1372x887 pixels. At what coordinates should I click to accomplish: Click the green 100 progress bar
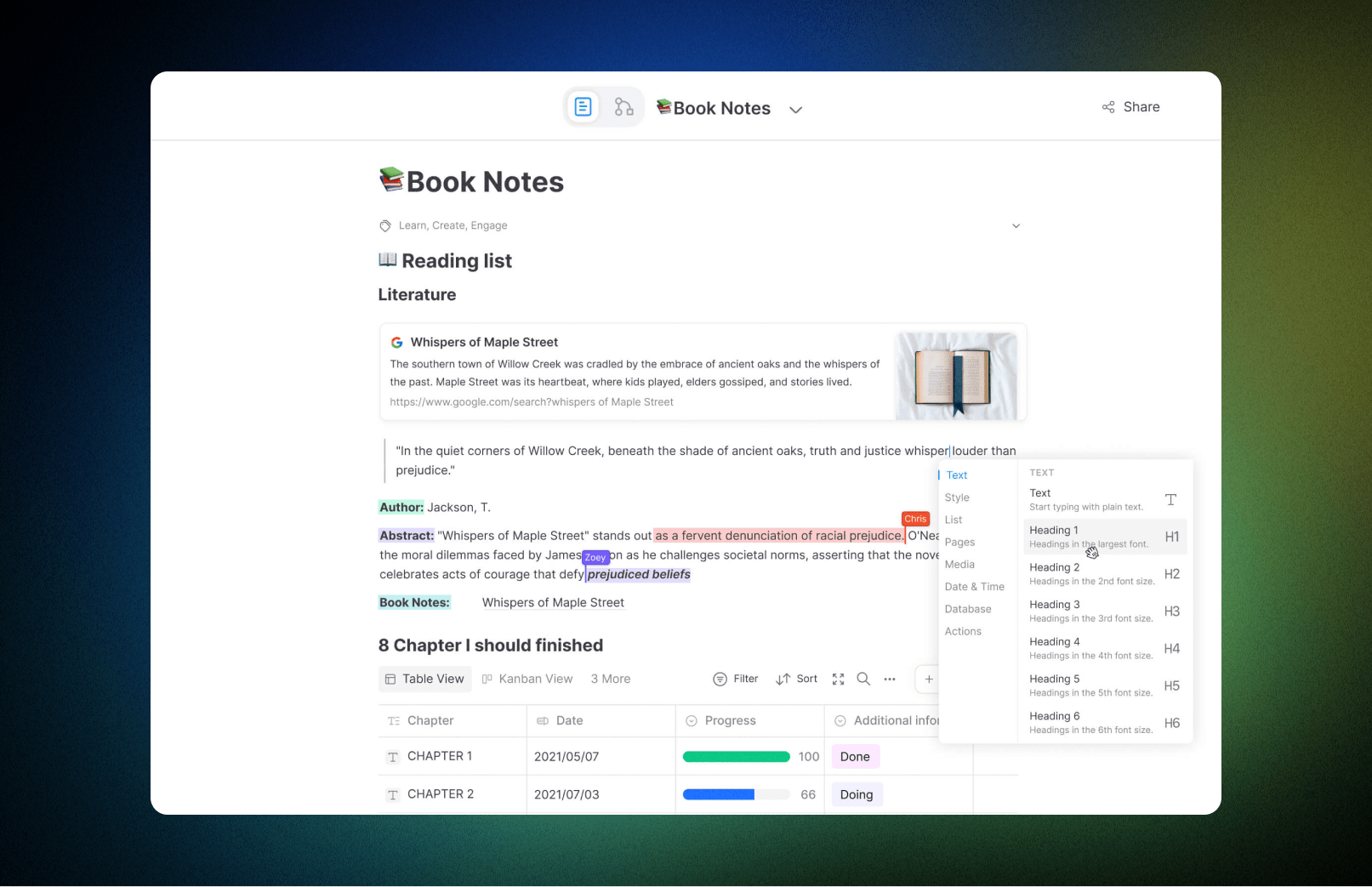737,757
